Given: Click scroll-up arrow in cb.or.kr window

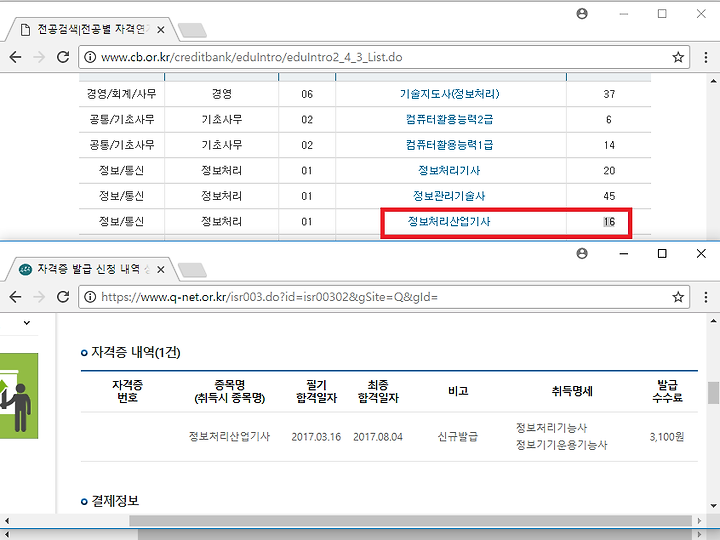Looking at the screenshot, I should coord(713,81).
